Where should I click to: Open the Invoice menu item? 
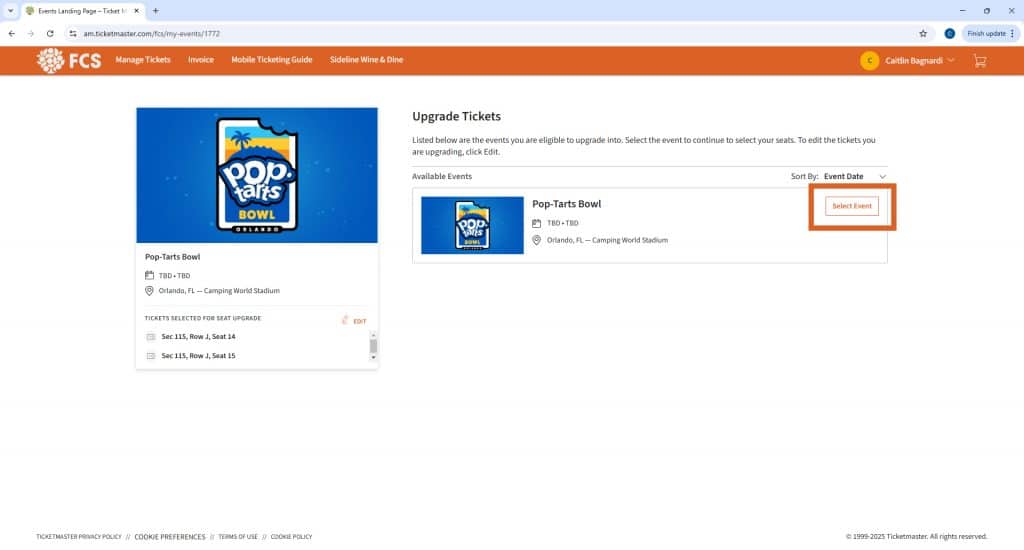tap(200, 59)
